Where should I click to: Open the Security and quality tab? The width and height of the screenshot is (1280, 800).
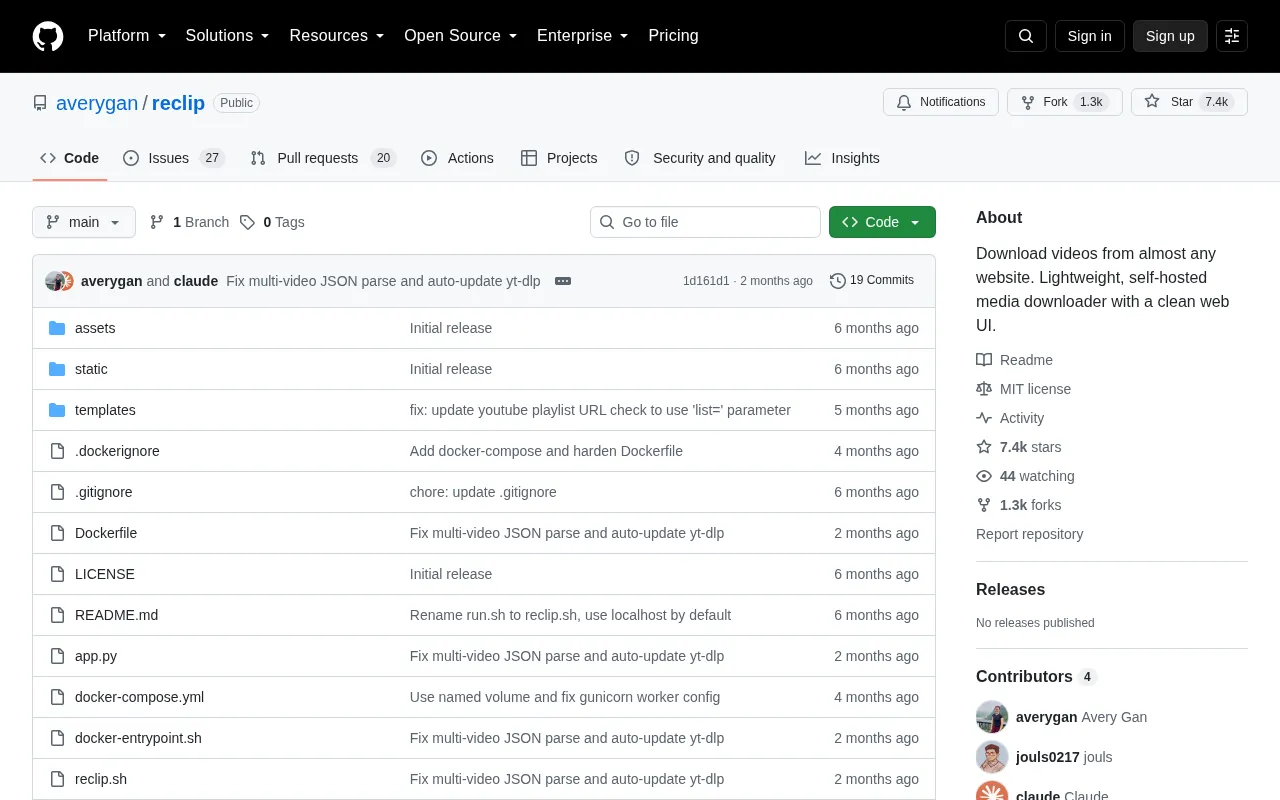[x=700, y=158]
